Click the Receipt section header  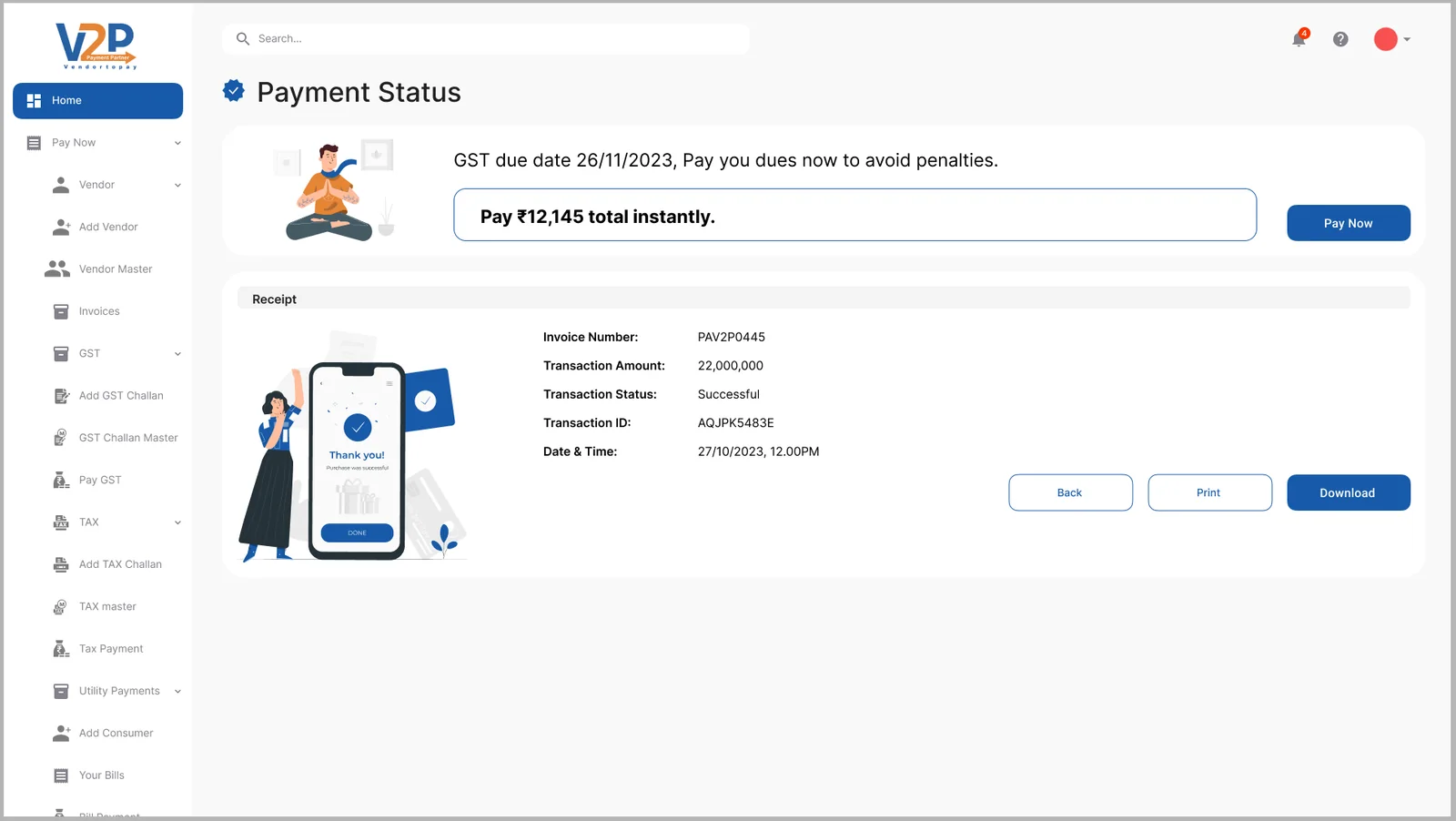[824, 299]
